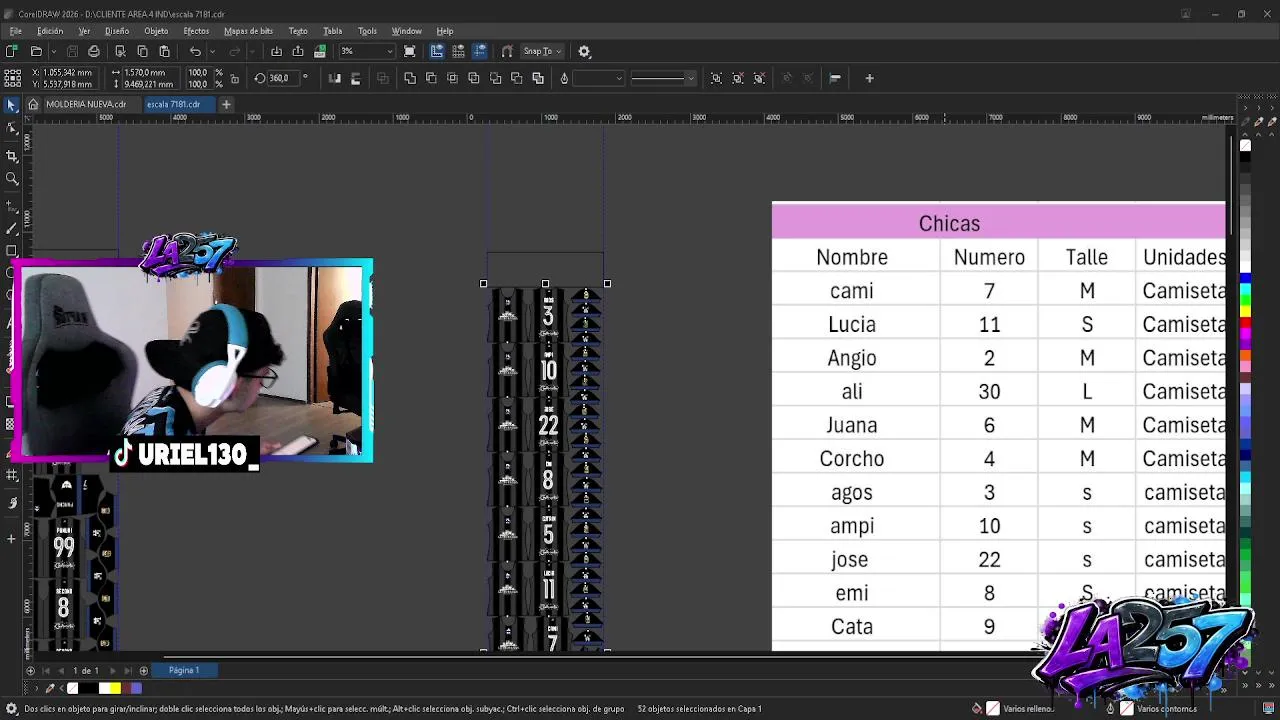Open the Tabla menu
The image size is (1280, 720).
(332, 31)
